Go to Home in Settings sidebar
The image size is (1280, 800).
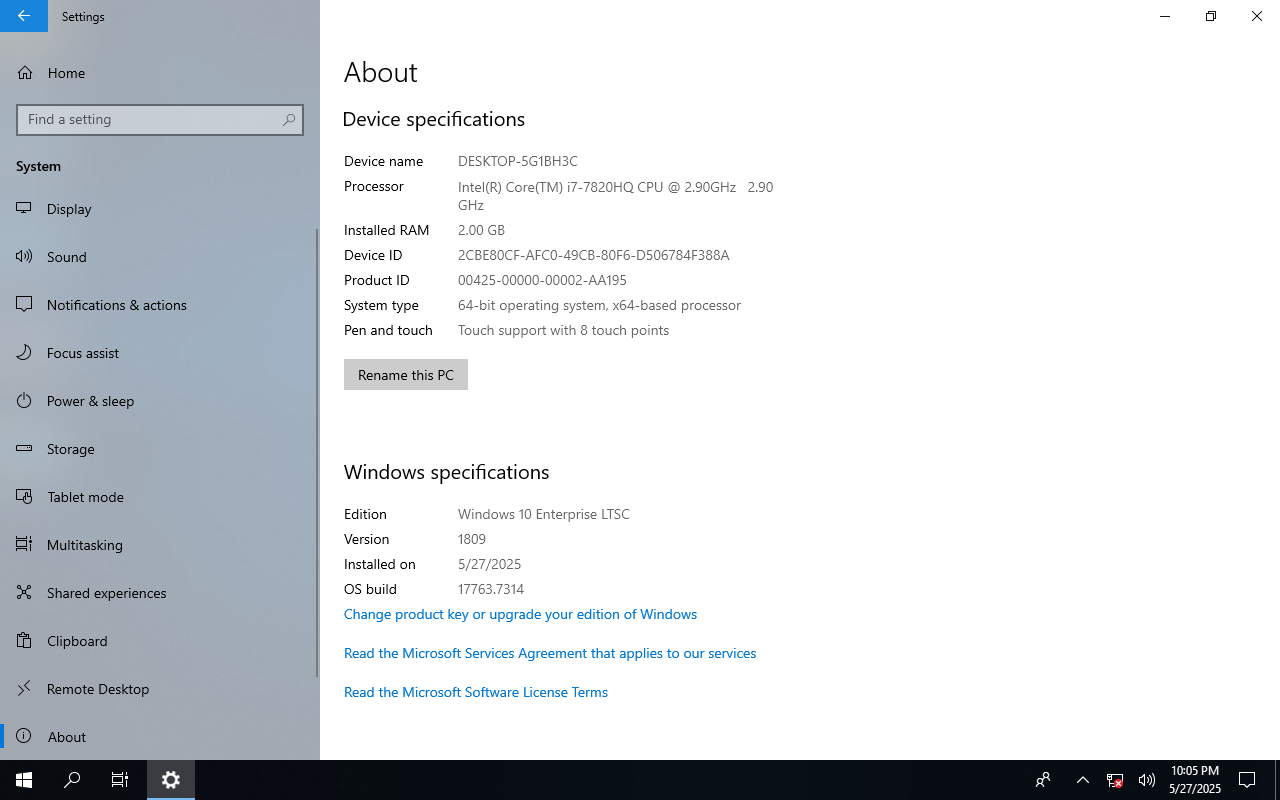point(160,73)
